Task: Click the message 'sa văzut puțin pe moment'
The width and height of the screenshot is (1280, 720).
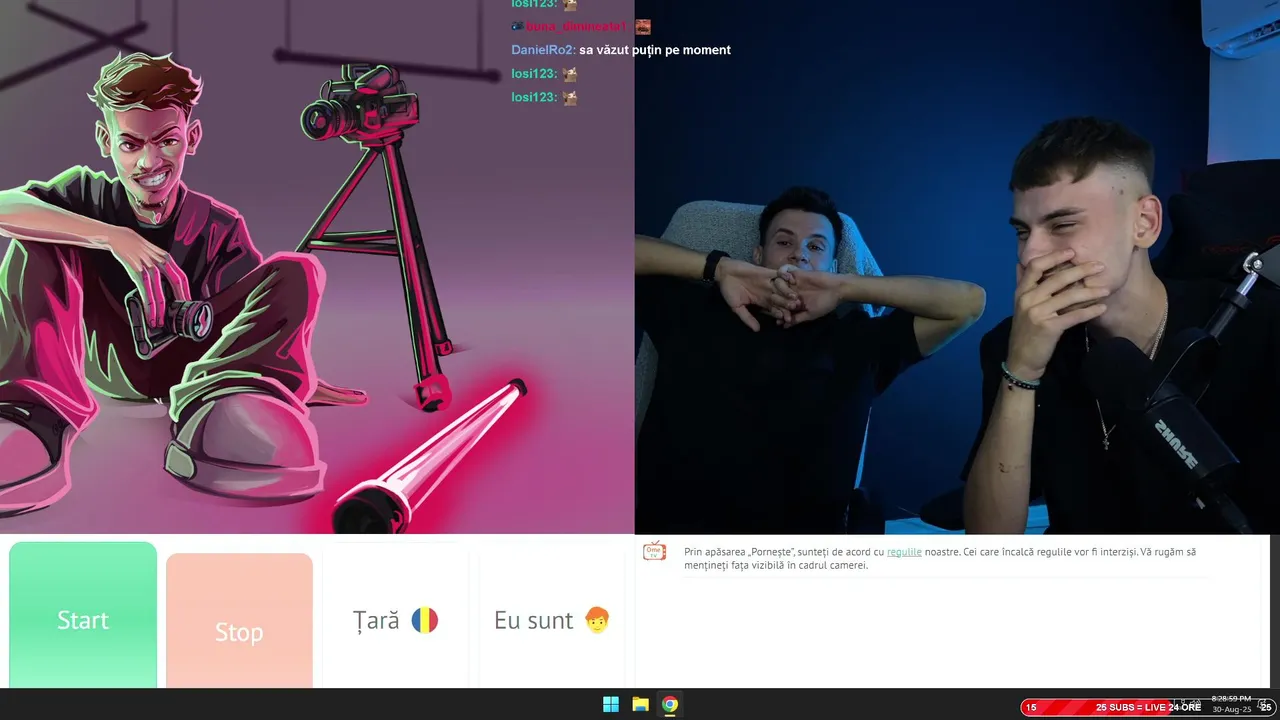Action: (x=655, y=50)
